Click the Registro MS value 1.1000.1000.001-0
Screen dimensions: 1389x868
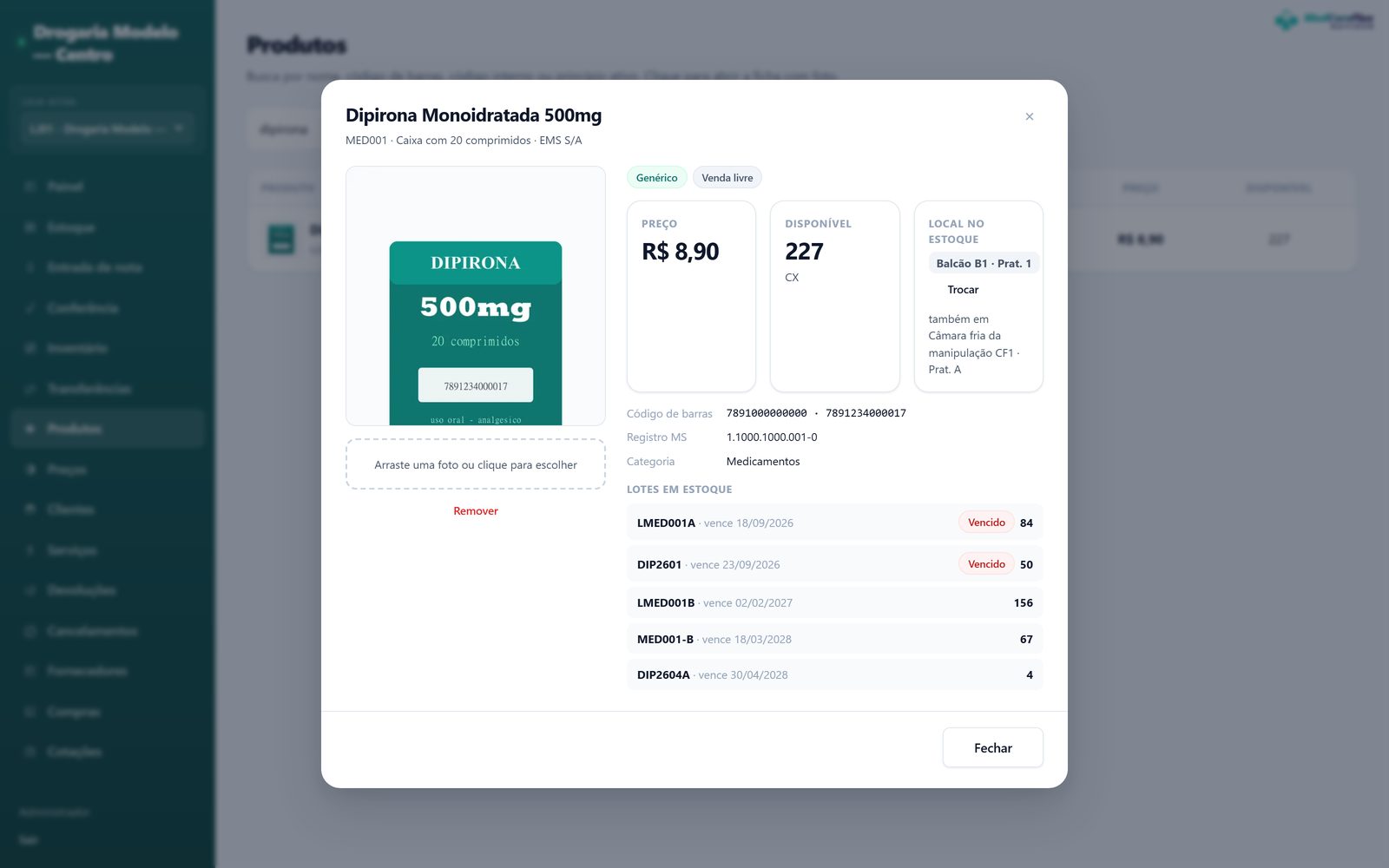pos(772,437)
